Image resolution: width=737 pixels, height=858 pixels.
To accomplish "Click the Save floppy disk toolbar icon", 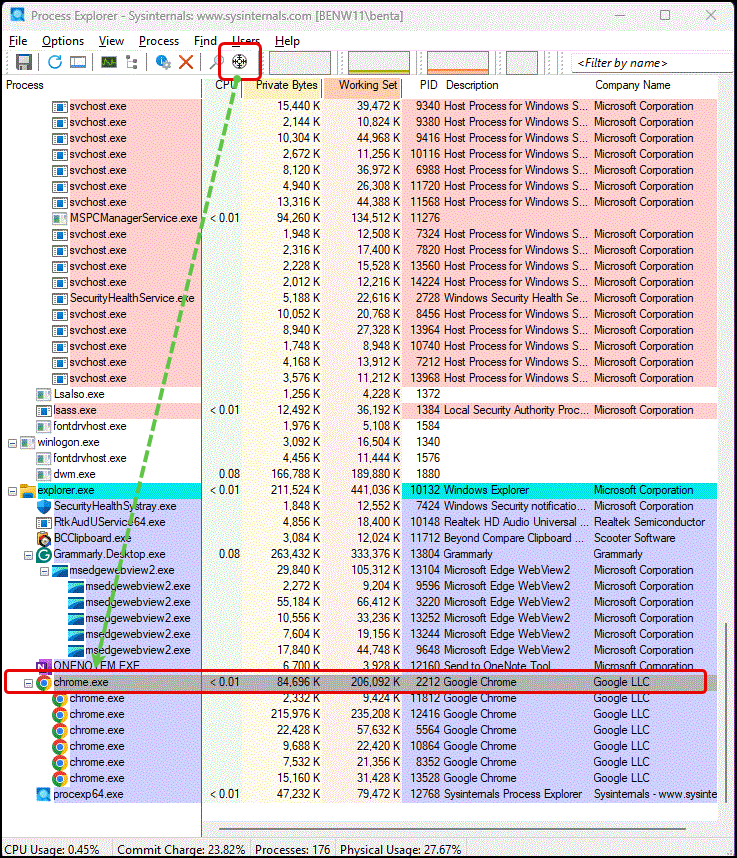I will tap(24, 62).
